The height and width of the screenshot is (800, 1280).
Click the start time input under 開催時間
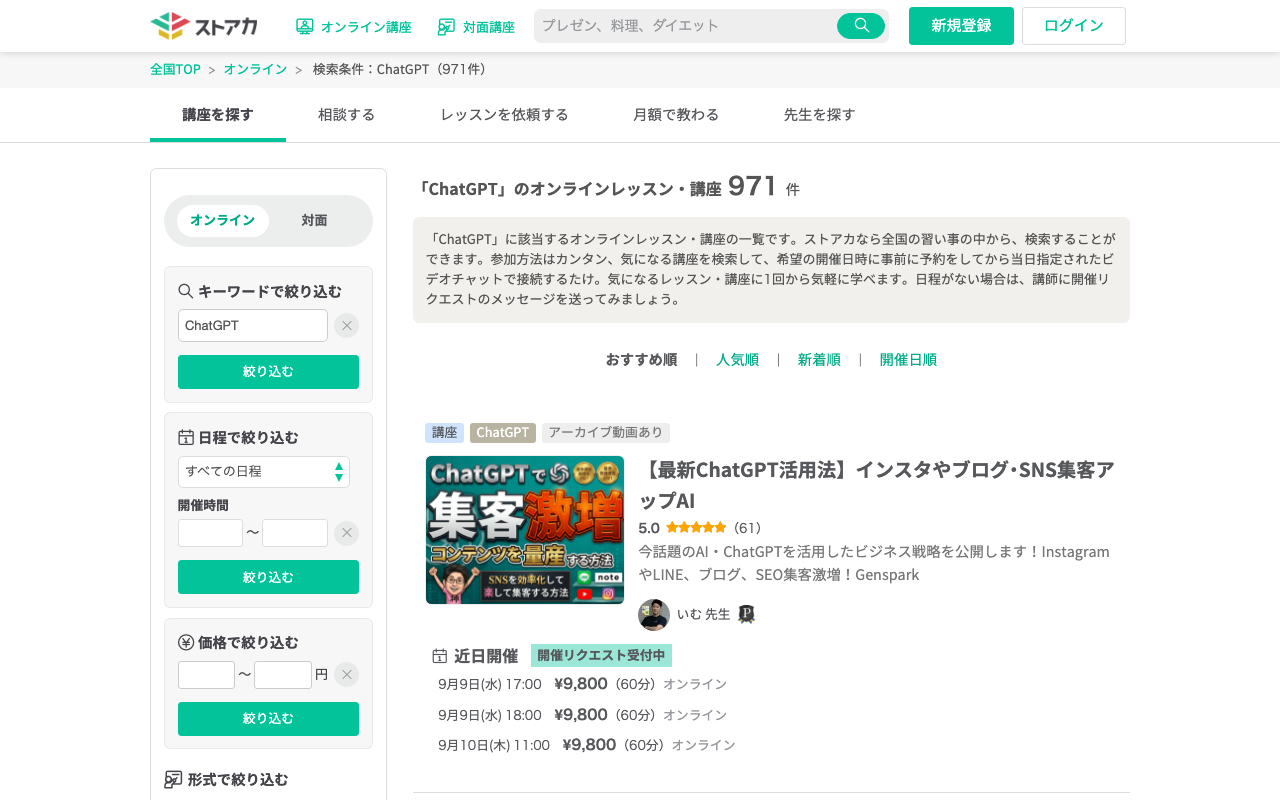(x=210, y=533)
